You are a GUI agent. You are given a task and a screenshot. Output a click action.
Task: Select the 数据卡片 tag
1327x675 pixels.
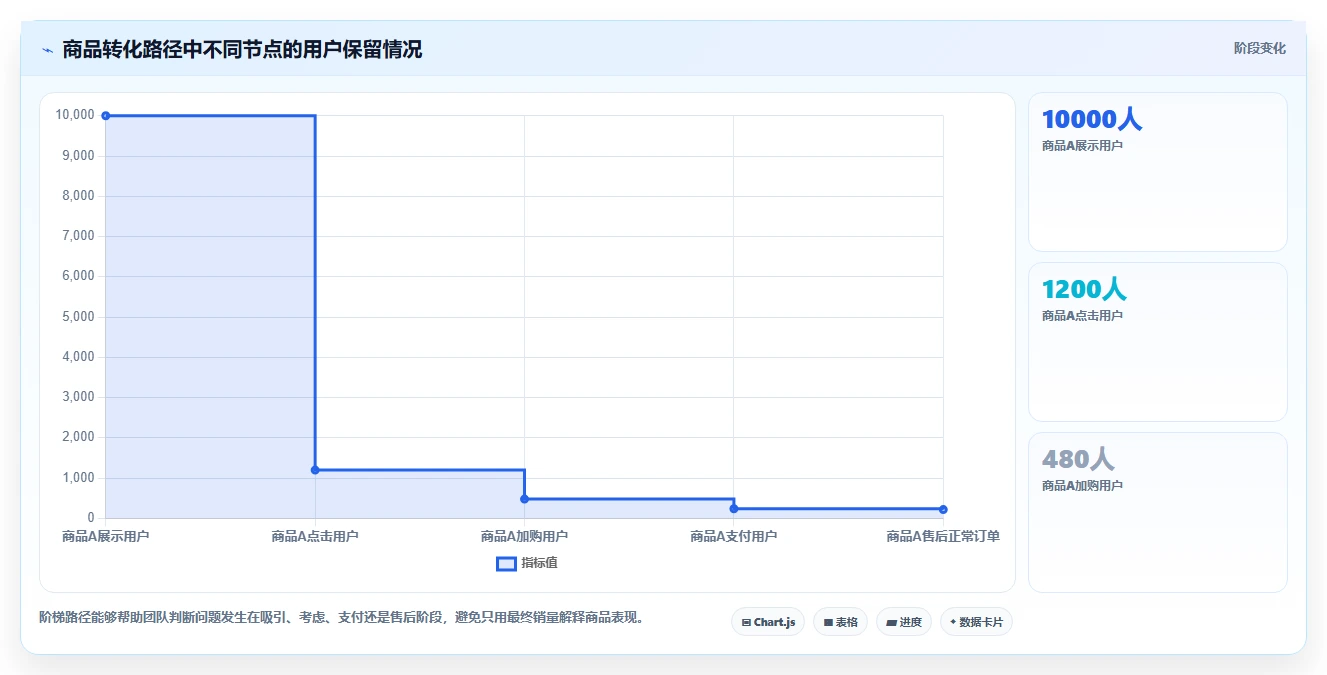(x=976, y=622)
